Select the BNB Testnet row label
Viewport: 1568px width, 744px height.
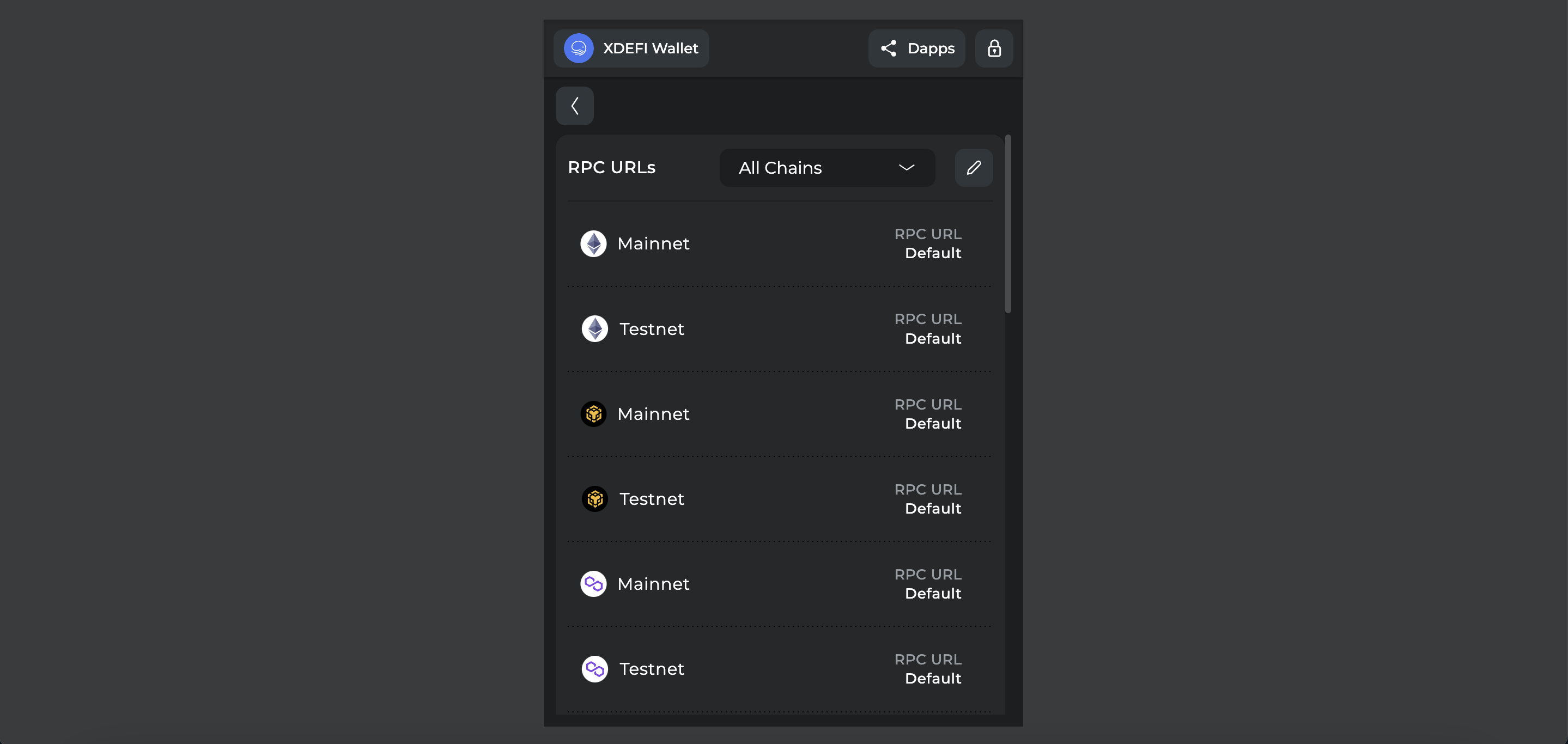pyautogui.click(x=651, y=499)
